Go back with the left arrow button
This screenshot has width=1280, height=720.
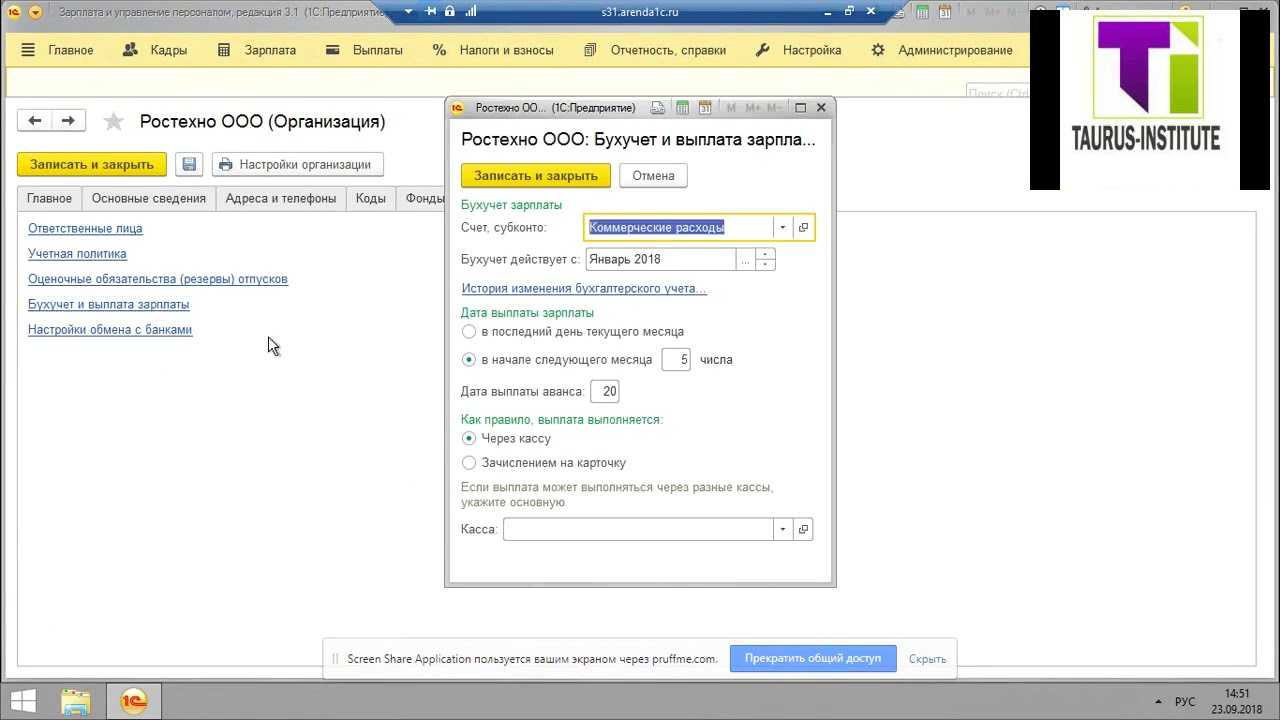35,121
